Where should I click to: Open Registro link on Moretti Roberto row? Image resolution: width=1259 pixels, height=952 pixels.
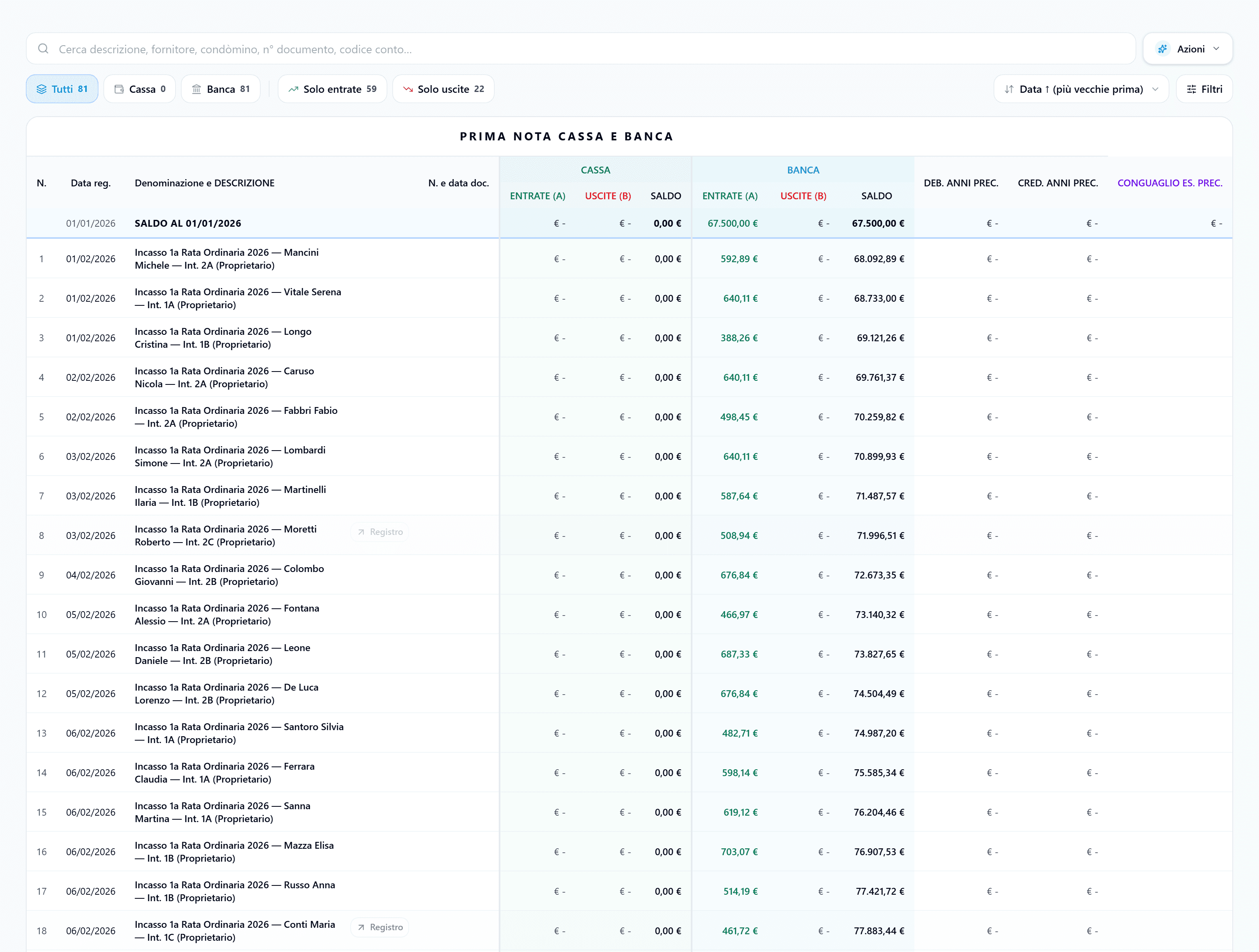coord(380,532)
